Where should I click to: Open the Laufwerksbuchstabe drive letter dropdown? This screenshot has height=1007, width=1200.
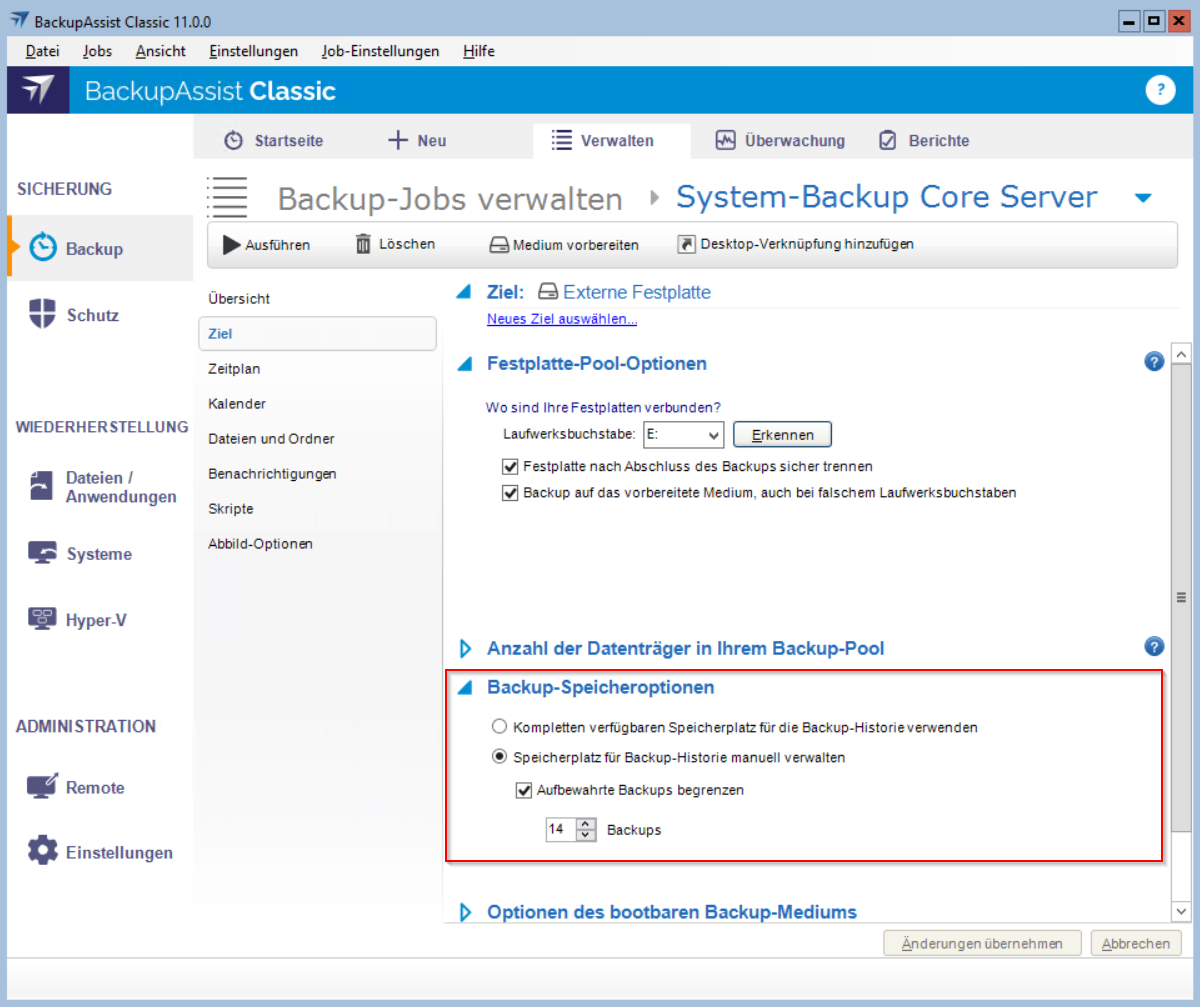[712, 435]
